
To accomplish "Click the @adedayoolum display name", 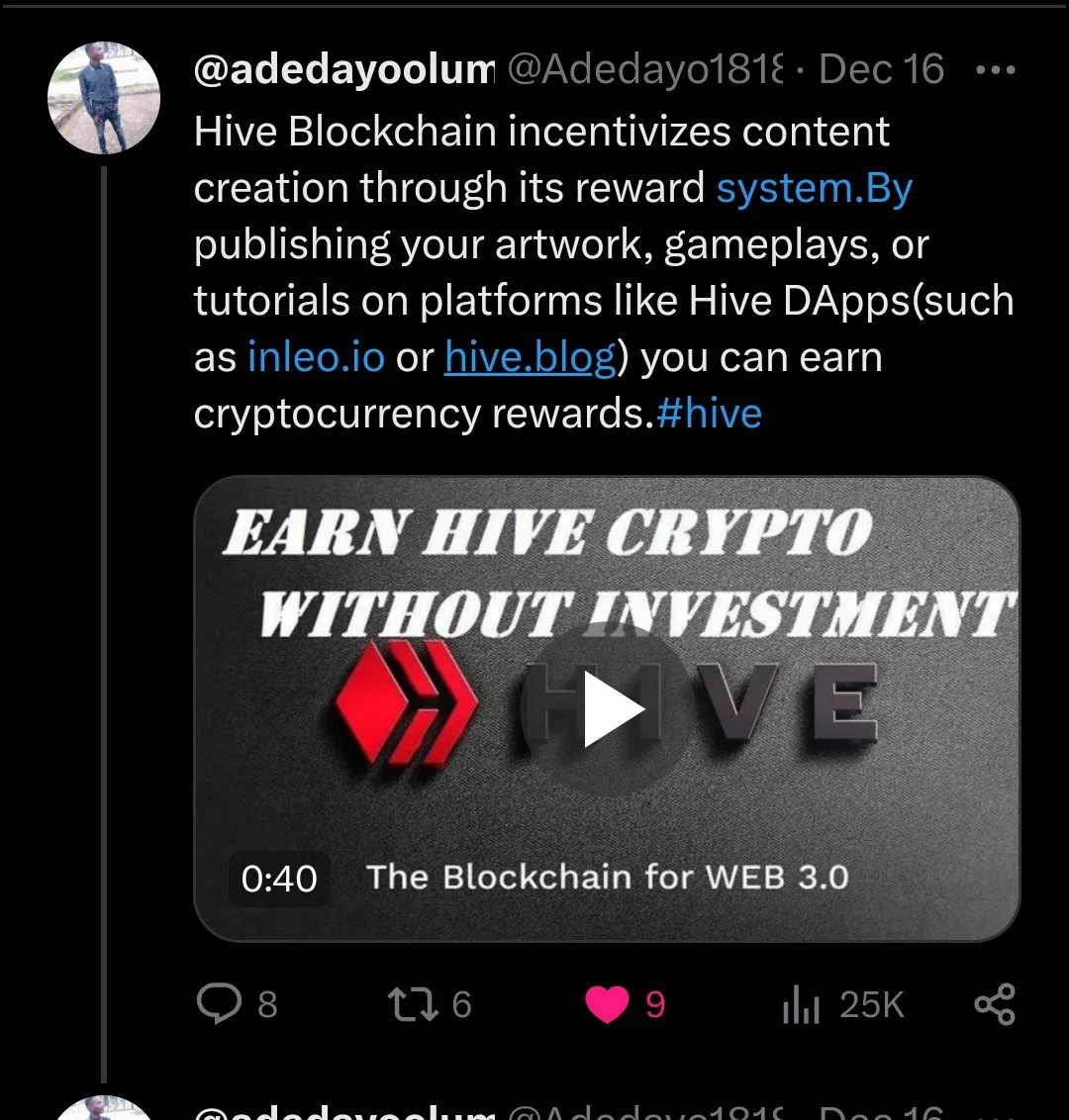I will pos(343,69).
